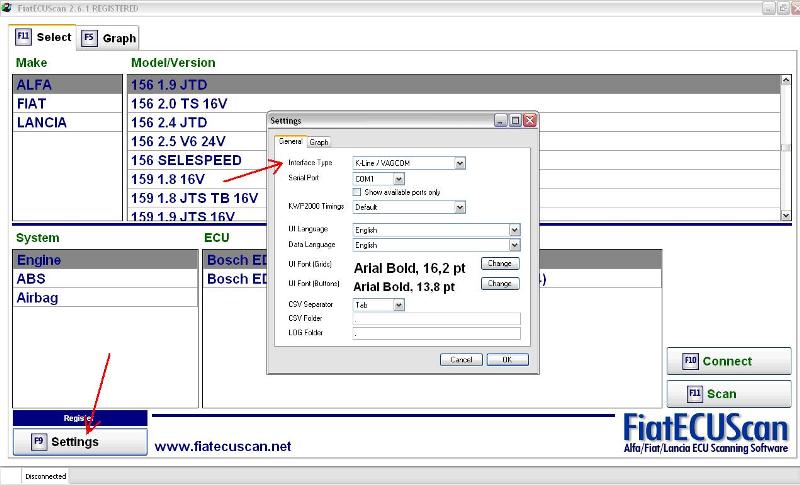
Task: Close the Settings dialog window
Action: click(530, 121)
